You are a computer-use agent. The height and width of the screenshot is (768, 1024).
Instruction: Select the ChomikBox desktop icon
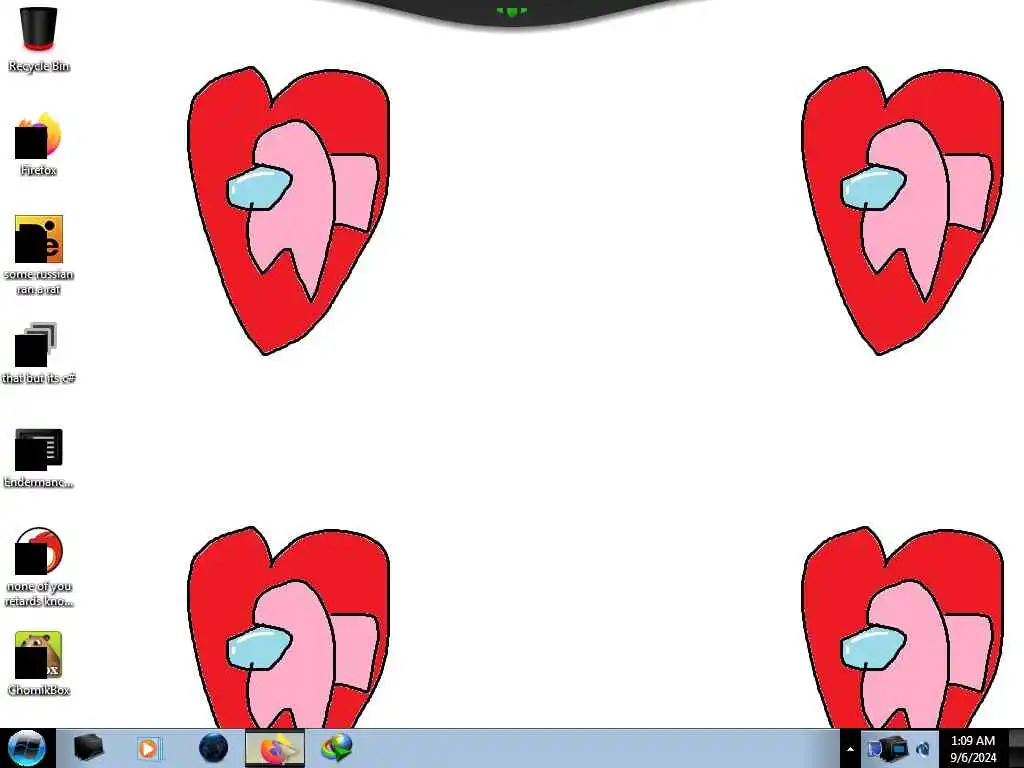39,663
